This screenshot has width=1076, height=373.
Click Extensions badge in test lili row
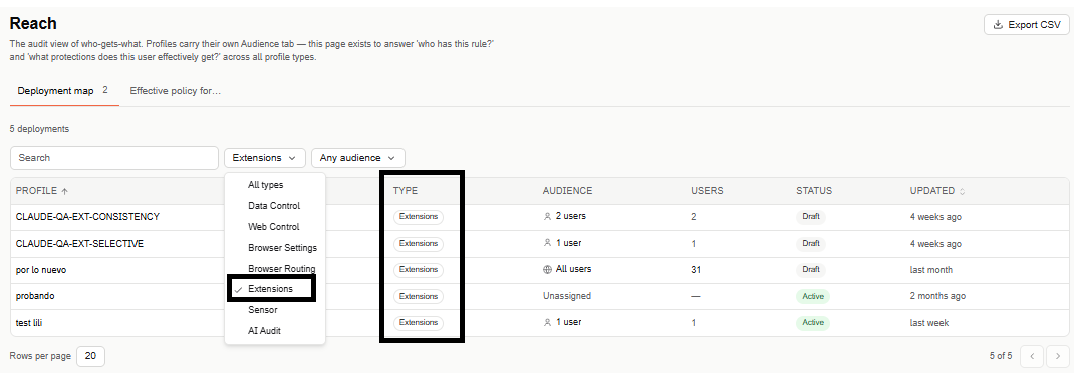(419, 322)
